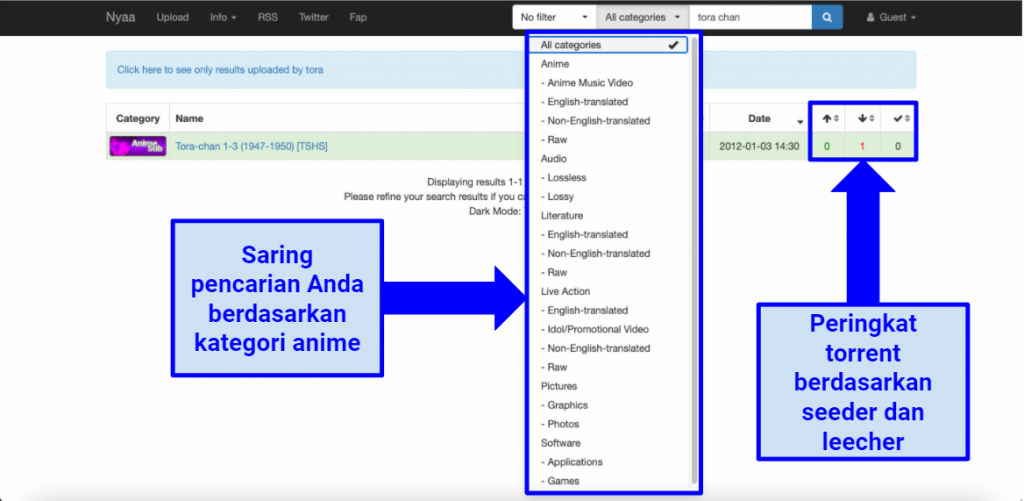Image resolution: width=1024 pixels, height=501 pixels.
Task: Expand the Info menu in navbar
Action: click(223, 17)
